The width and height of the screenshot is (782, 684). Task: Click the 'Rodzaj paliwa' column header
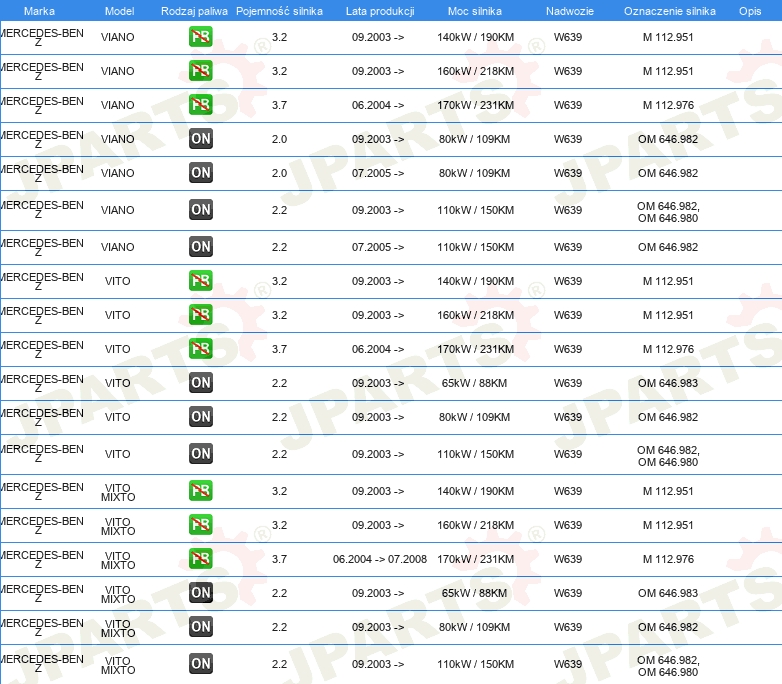tap(194, 11)
